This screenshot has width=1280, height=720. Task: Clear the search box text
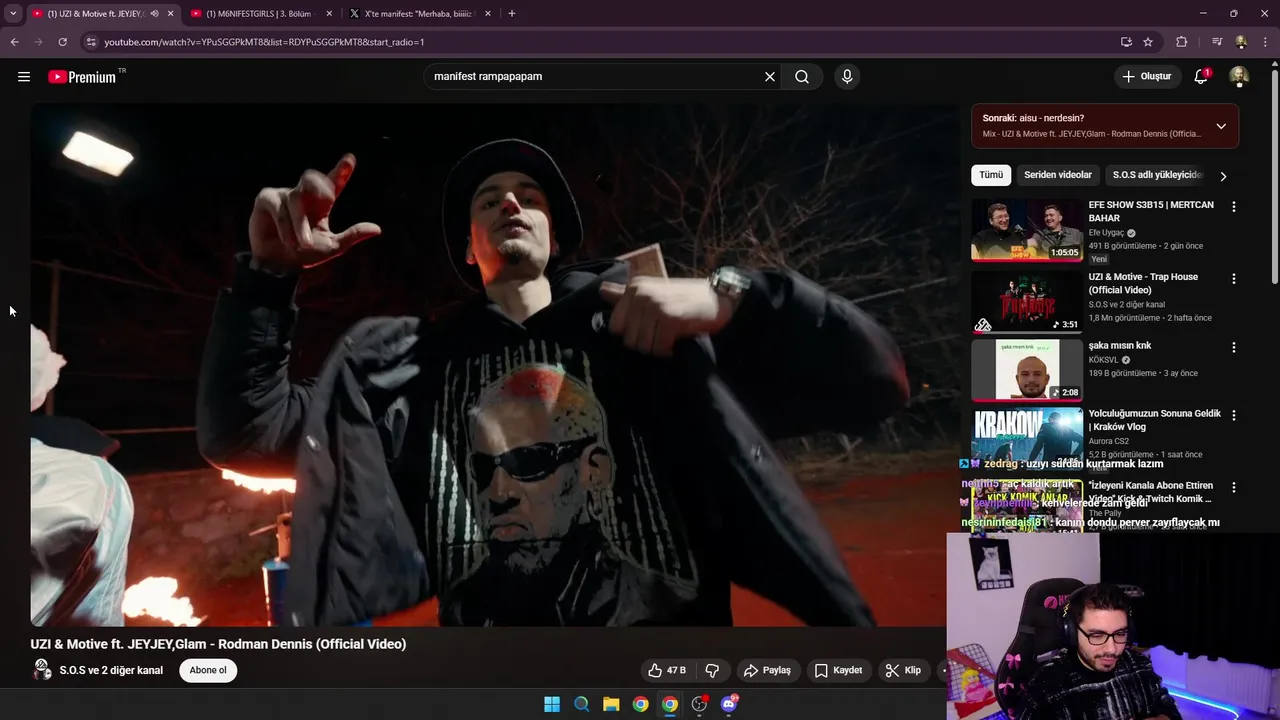click(770, 76)
